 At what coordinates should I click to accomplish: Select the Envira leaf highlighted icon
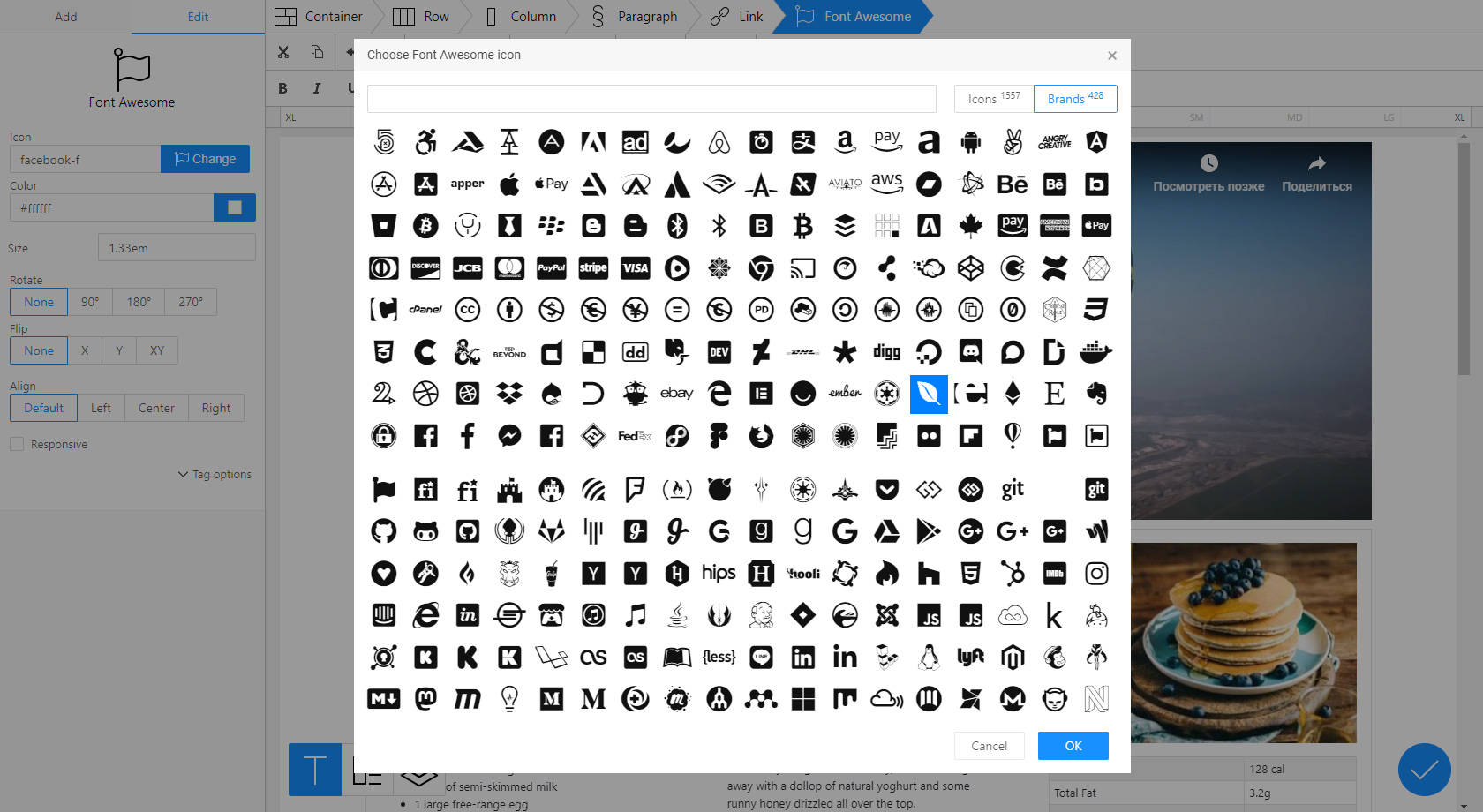point(929,394)
